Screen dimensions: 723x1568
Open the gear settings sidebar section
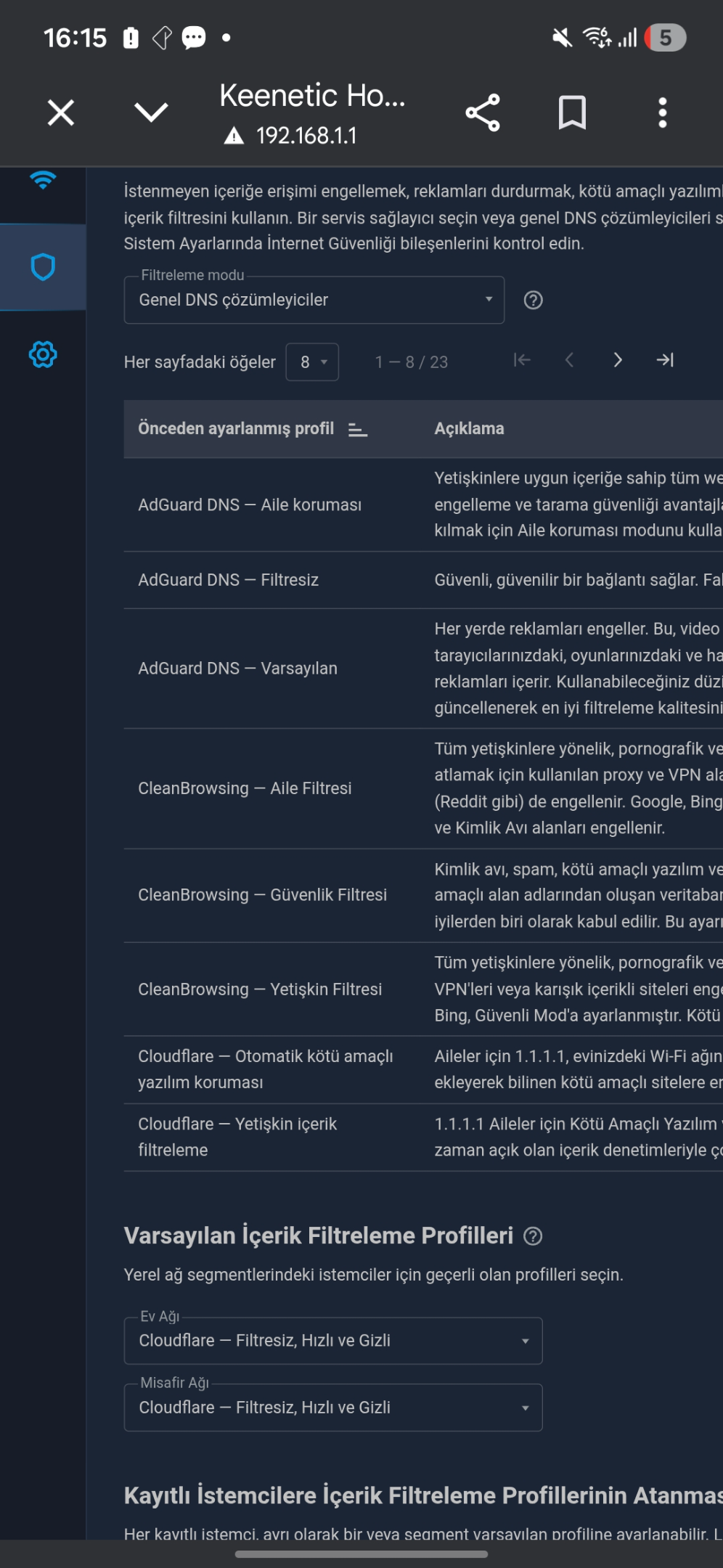pos(43,355)
